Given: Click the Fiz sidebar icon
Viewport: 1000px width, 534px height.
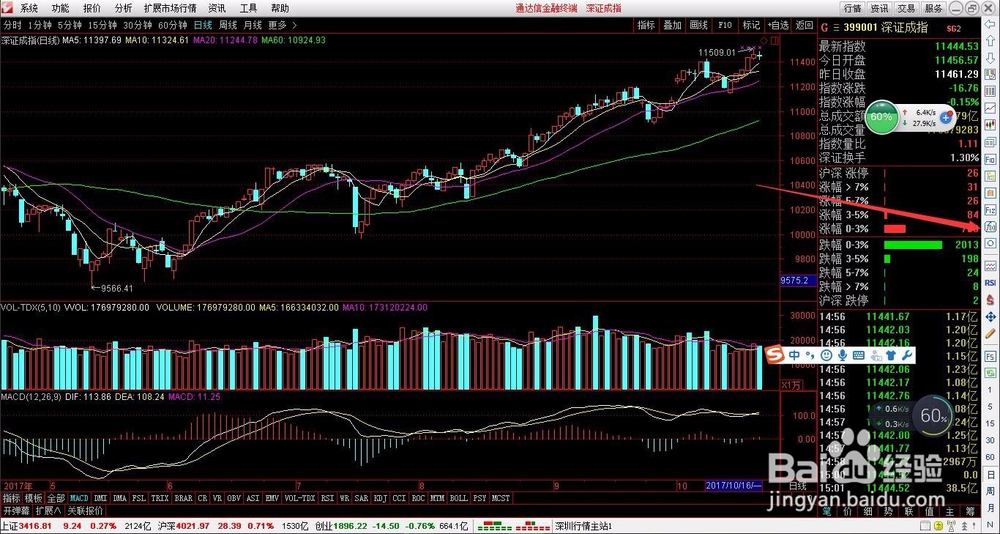Looking at the screenshot, I should point(992,209).
